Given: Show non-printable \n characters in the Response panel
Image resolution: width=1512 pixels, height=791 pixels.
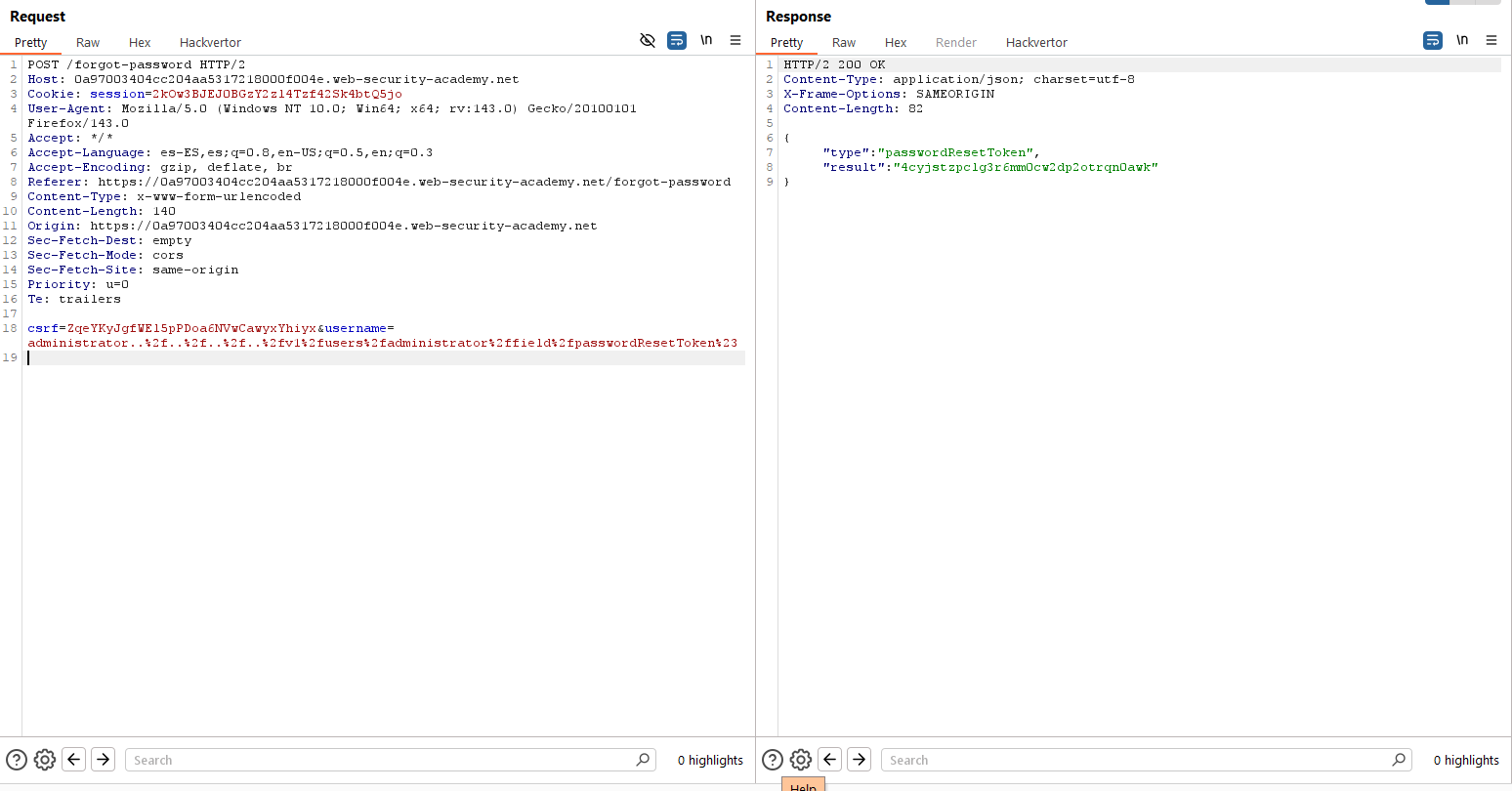Looking at the screenshot, I should [1462, 40].
